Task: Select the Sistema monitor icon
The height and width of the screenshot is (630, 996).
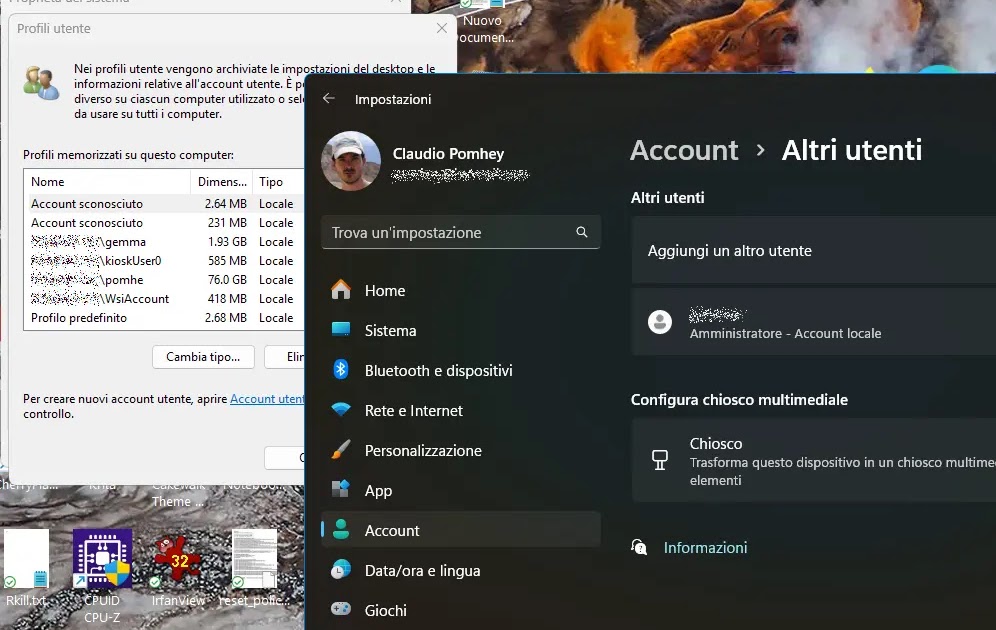Action: click(341, 330)
